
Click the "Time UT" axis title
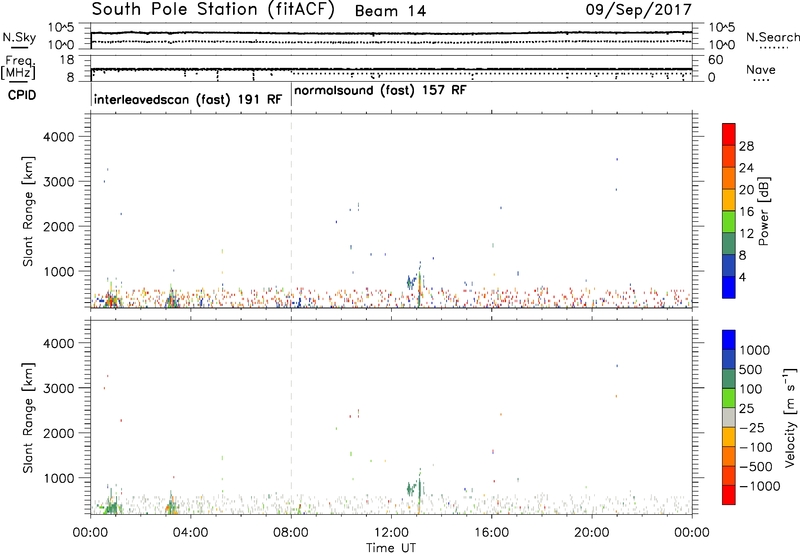[391, 547]
